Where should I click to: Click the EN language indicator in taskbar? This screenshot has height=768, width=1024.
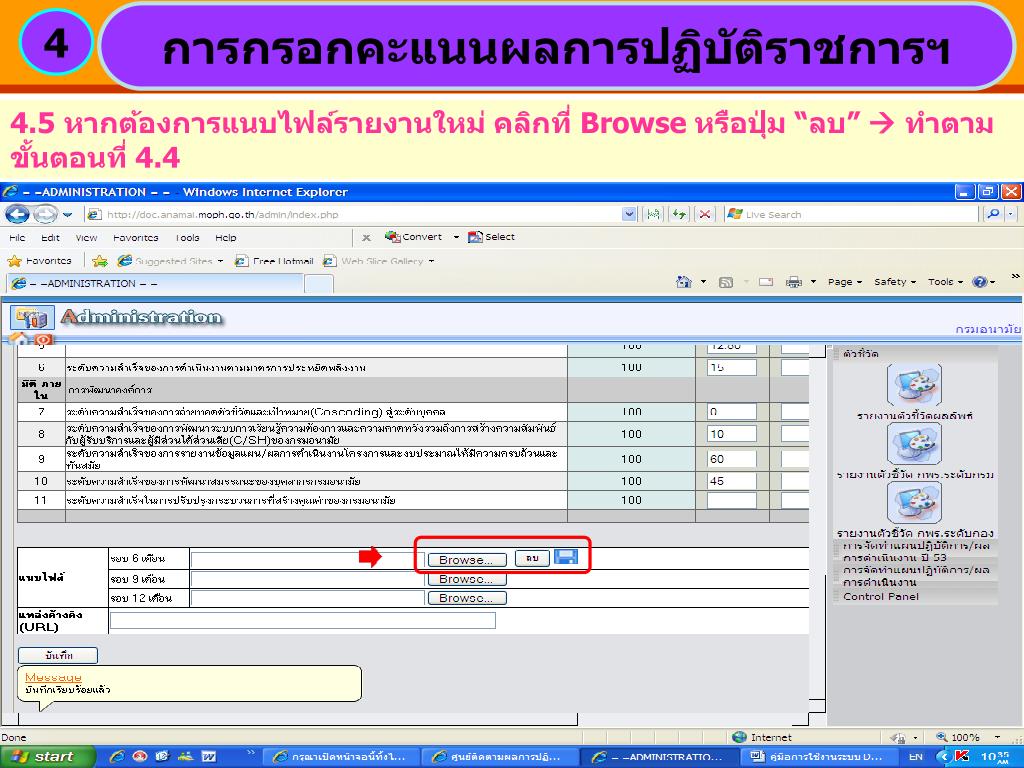916,757
